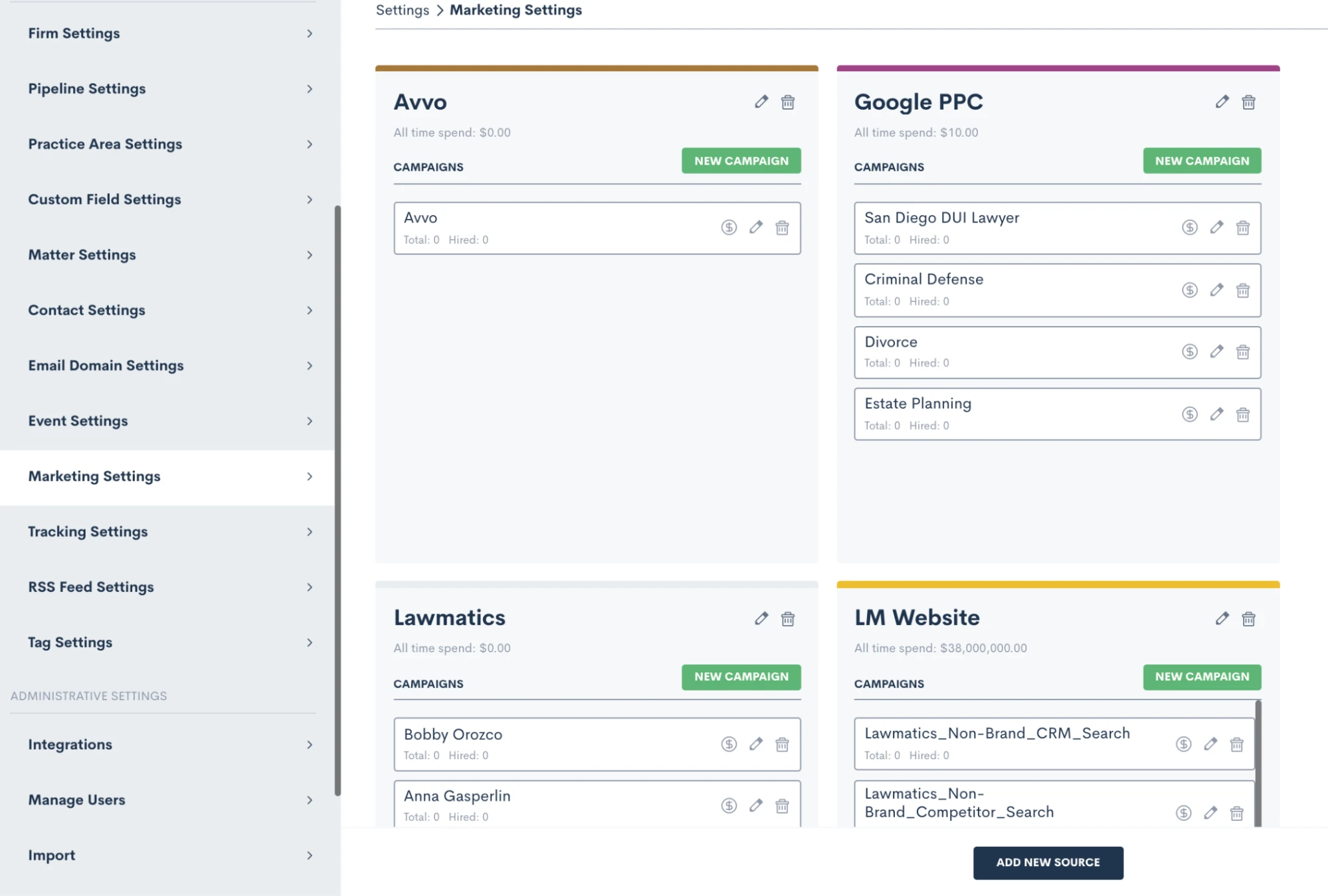The image size is (1328, 896).
Task: Click the delete icon for Bobby Orozco campaign
Action: point(782,743)
